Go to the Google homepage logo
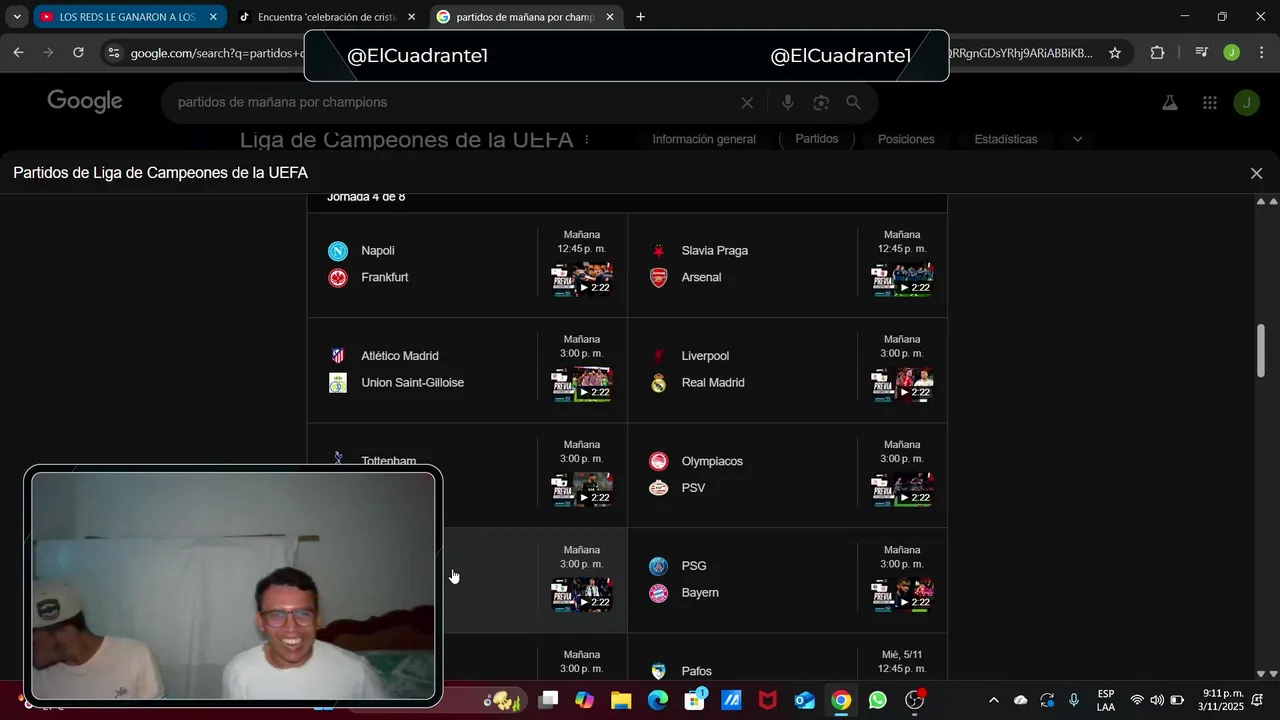 pos(85,101)
